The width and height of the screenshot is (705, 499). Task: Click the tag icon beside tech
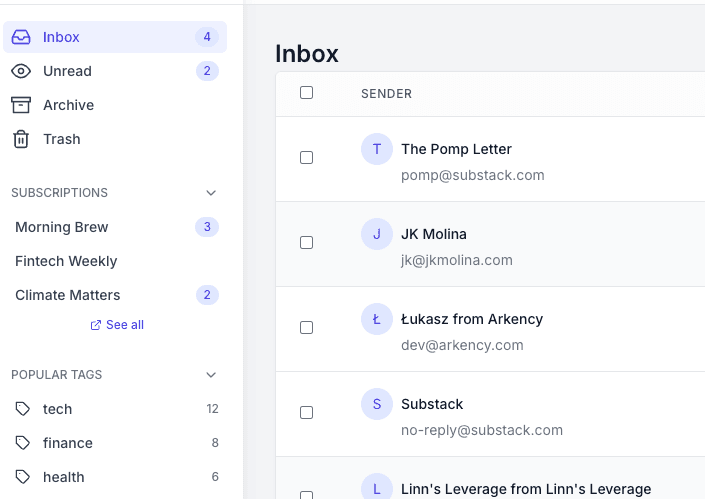(22, 409)
